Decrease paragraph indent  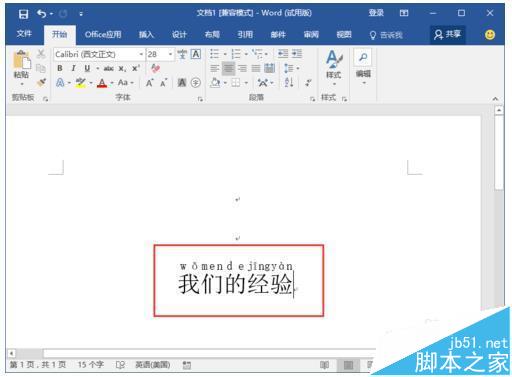(283, 54)
